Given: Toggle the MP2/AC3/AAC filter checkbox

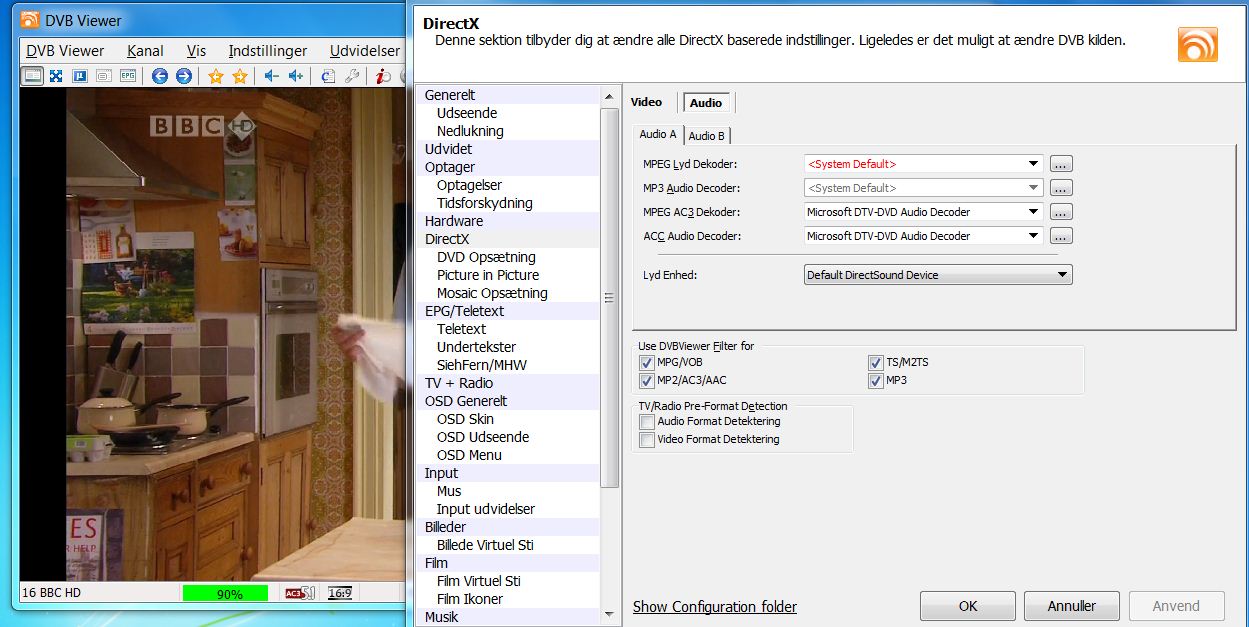Looking at the screenshot, I should coord(647,380).
